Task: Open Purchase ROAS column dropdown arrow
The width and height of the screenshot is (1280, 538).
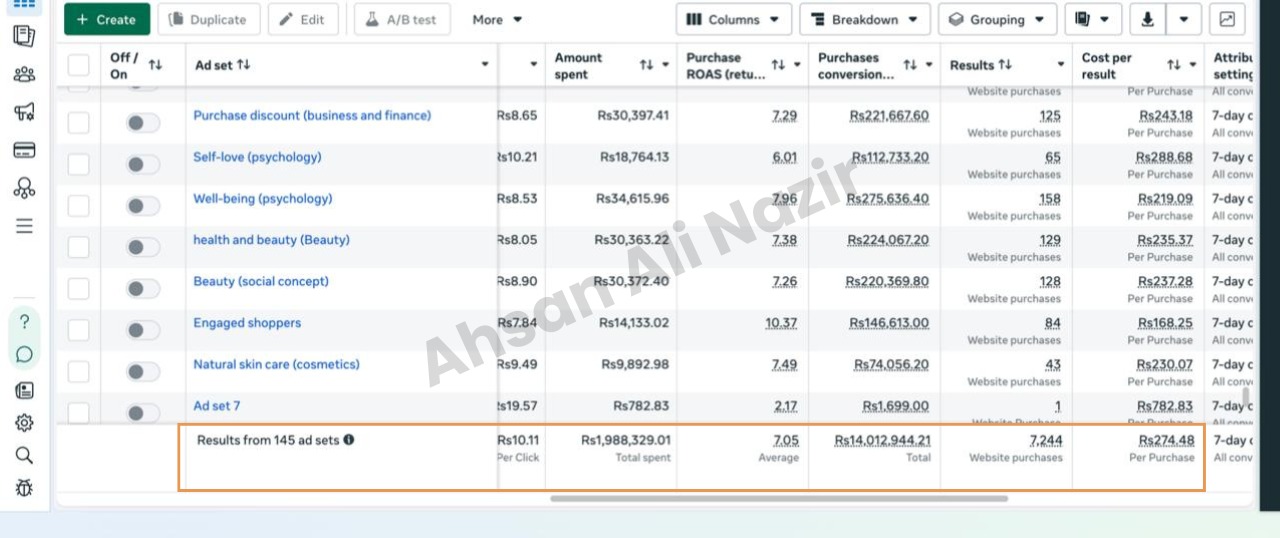Action: point(797,65)
